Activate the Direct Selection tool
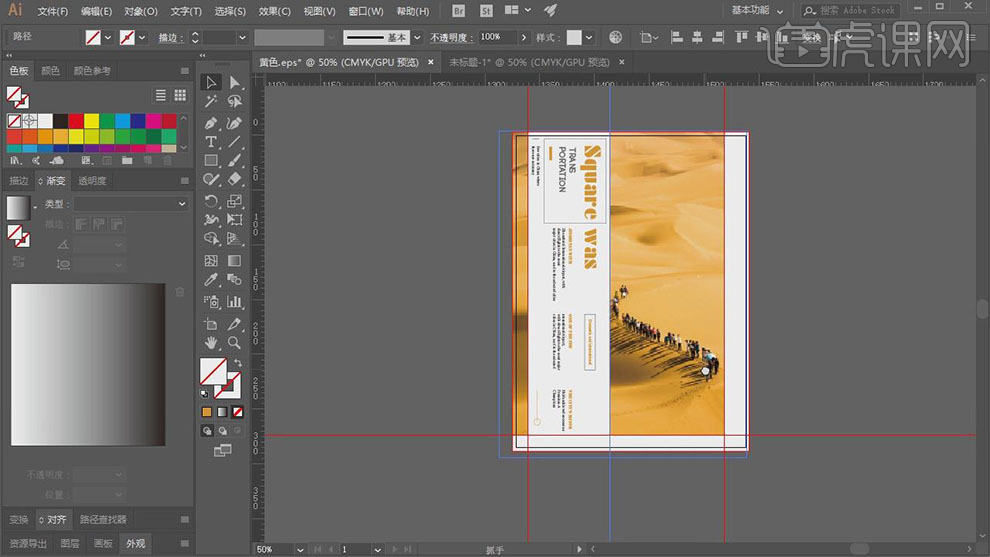Image resolution: width=990 pixels, height=557 pixels. (x=234, y=83)
